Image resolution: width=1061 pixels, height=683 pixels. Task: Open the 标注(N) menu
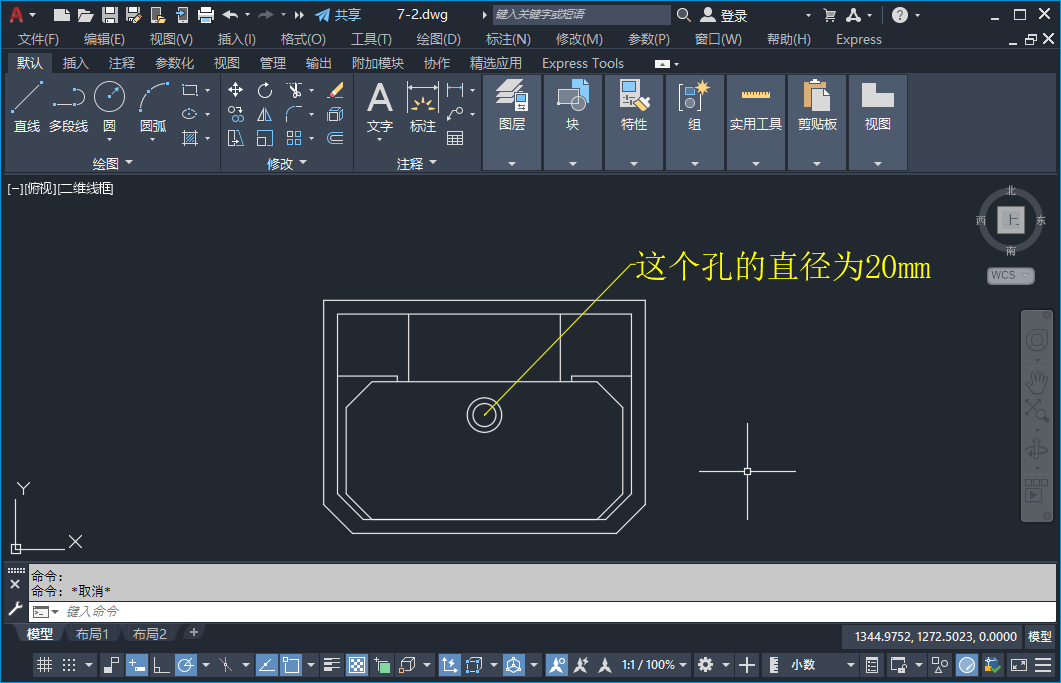click(x=507, y=39)
